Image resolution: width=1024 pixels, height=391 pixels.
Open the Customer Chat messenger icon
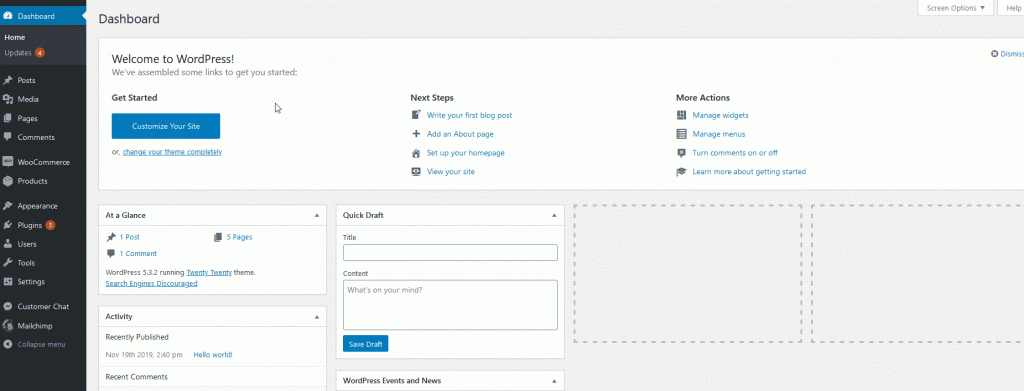point(8,306)
